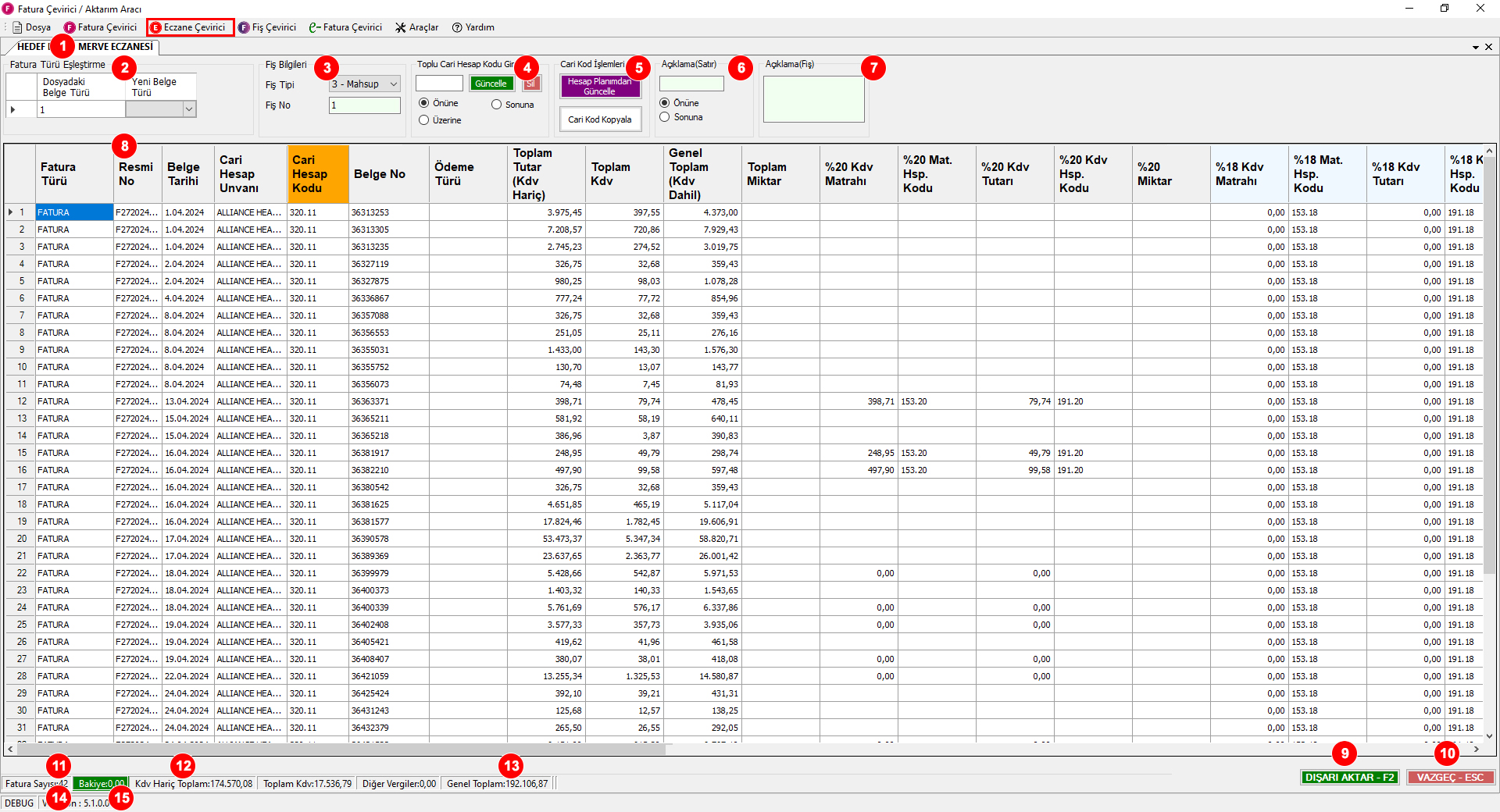
Task: Click the Fatura Türü column header
Action: [x=75, y=174]
